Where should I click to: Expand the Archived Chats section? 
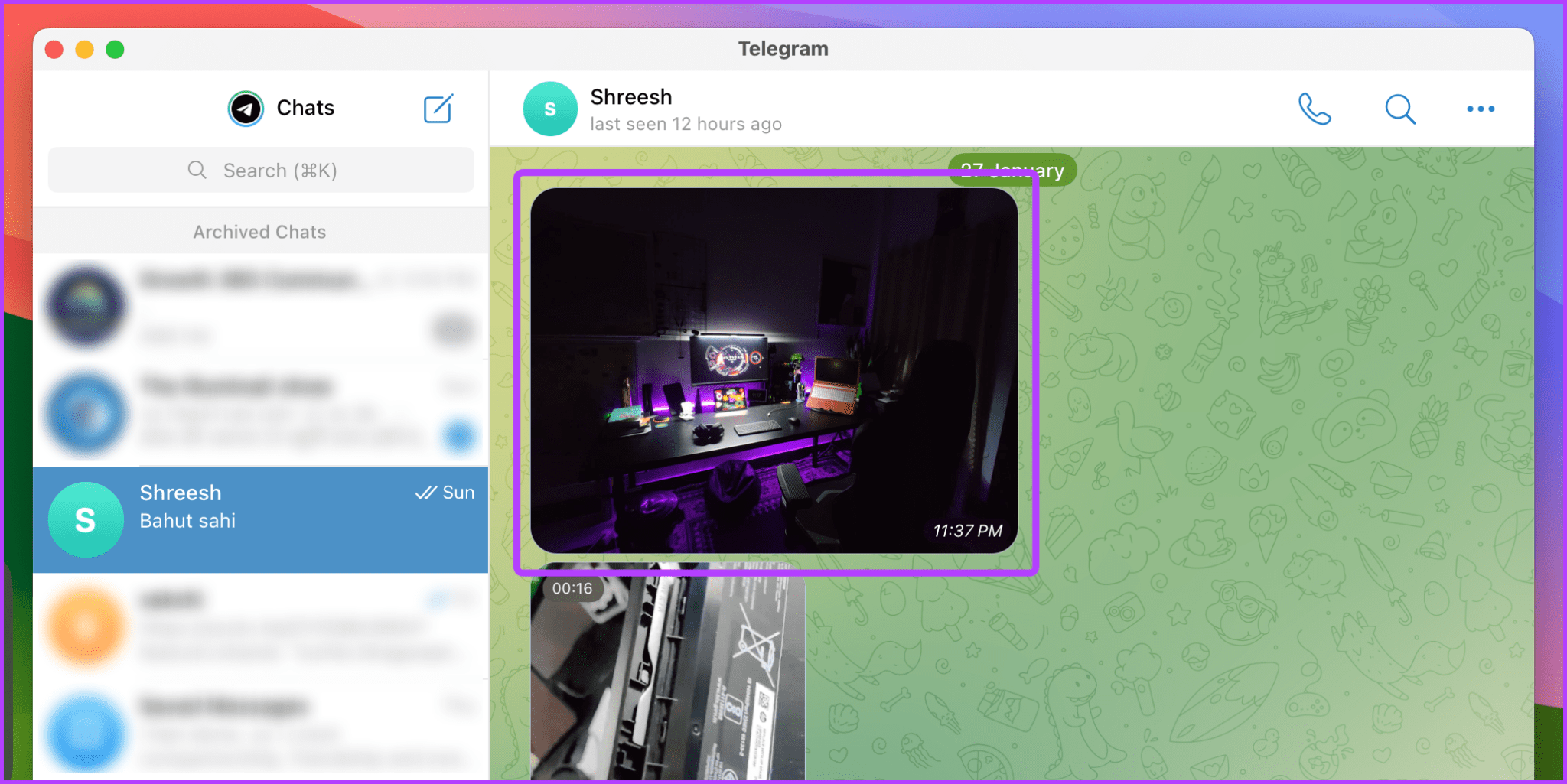coord(259,231)
